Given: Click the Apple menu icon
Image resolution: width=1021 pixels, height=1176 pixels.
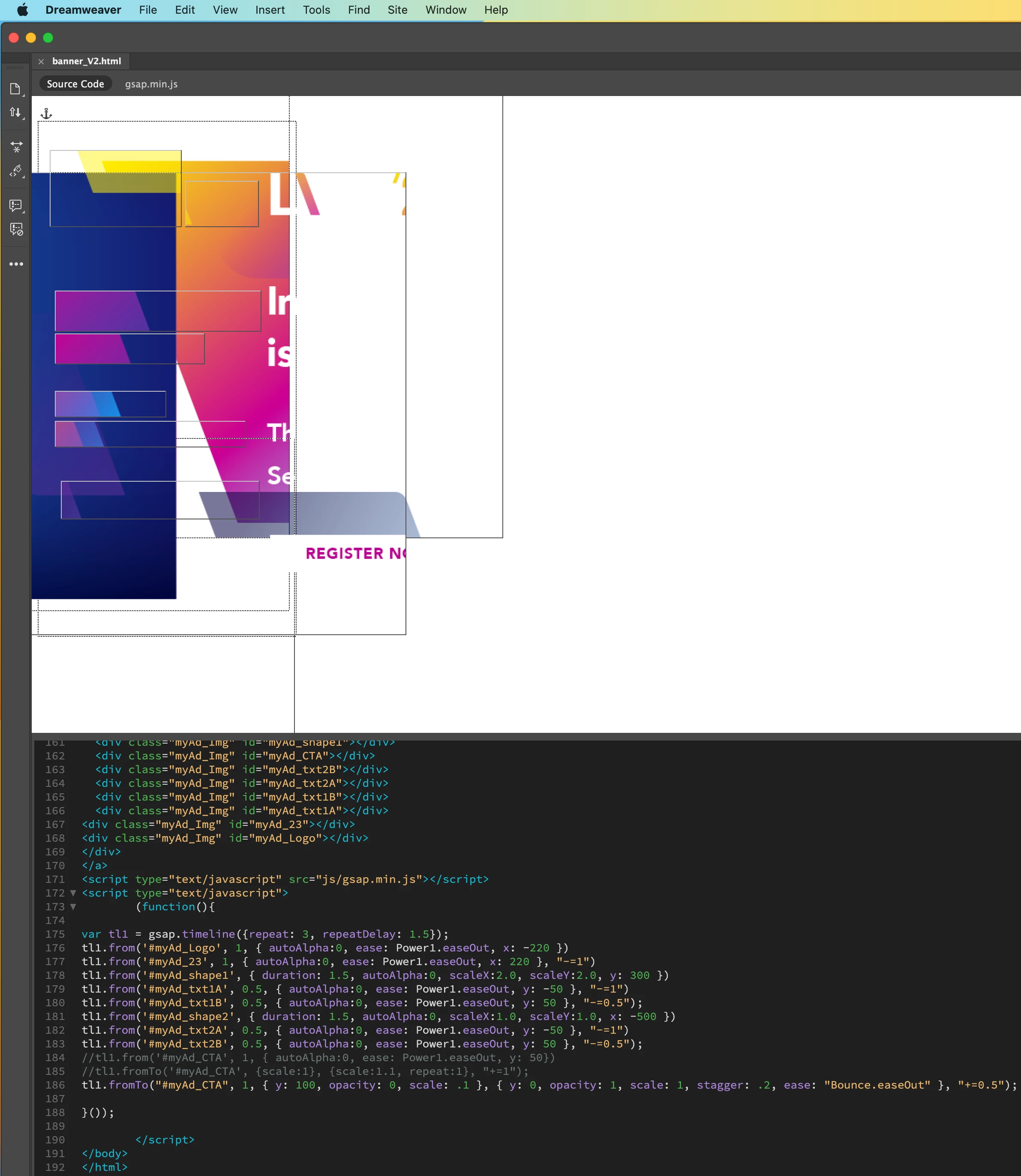Looking at the screenshot, I should pos(22,10).
